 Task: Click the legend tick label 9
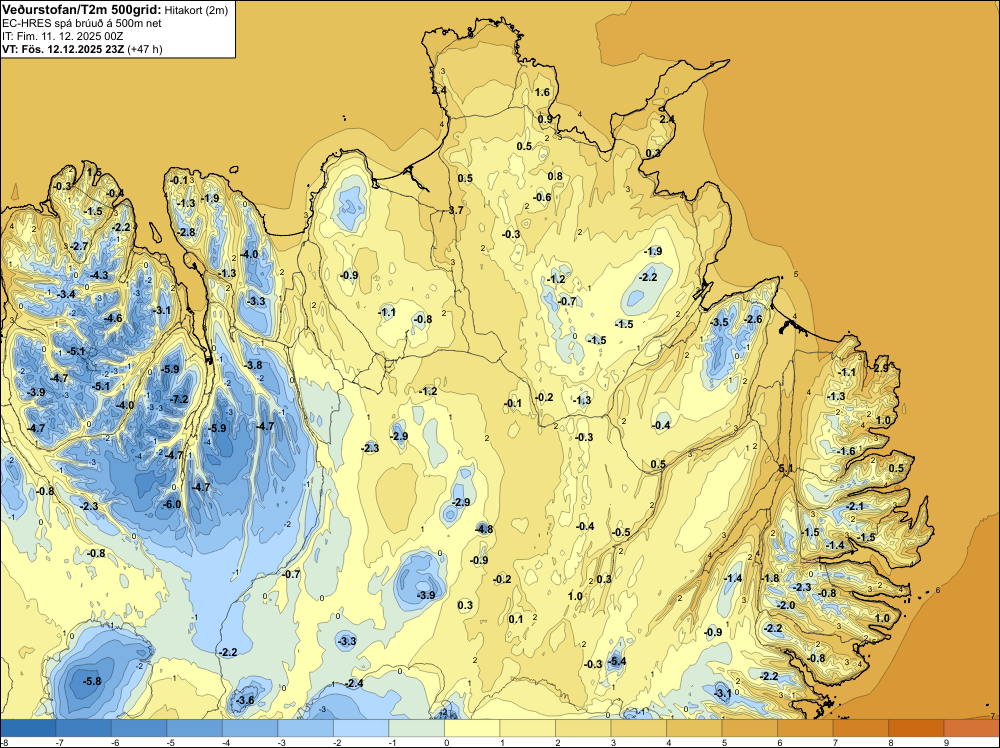[946, 742]
